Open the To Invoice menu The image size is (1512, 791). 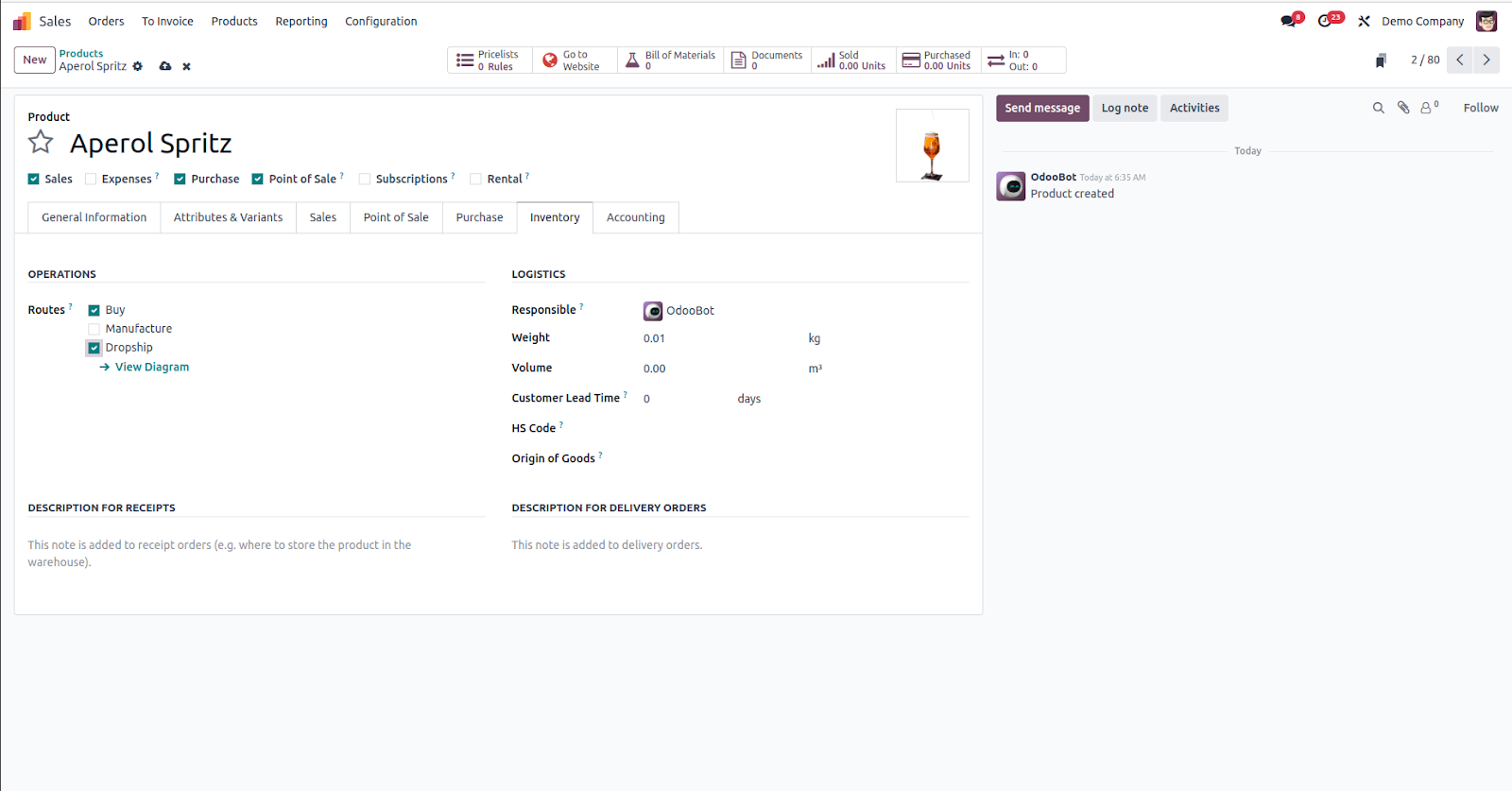pos(167,21)
